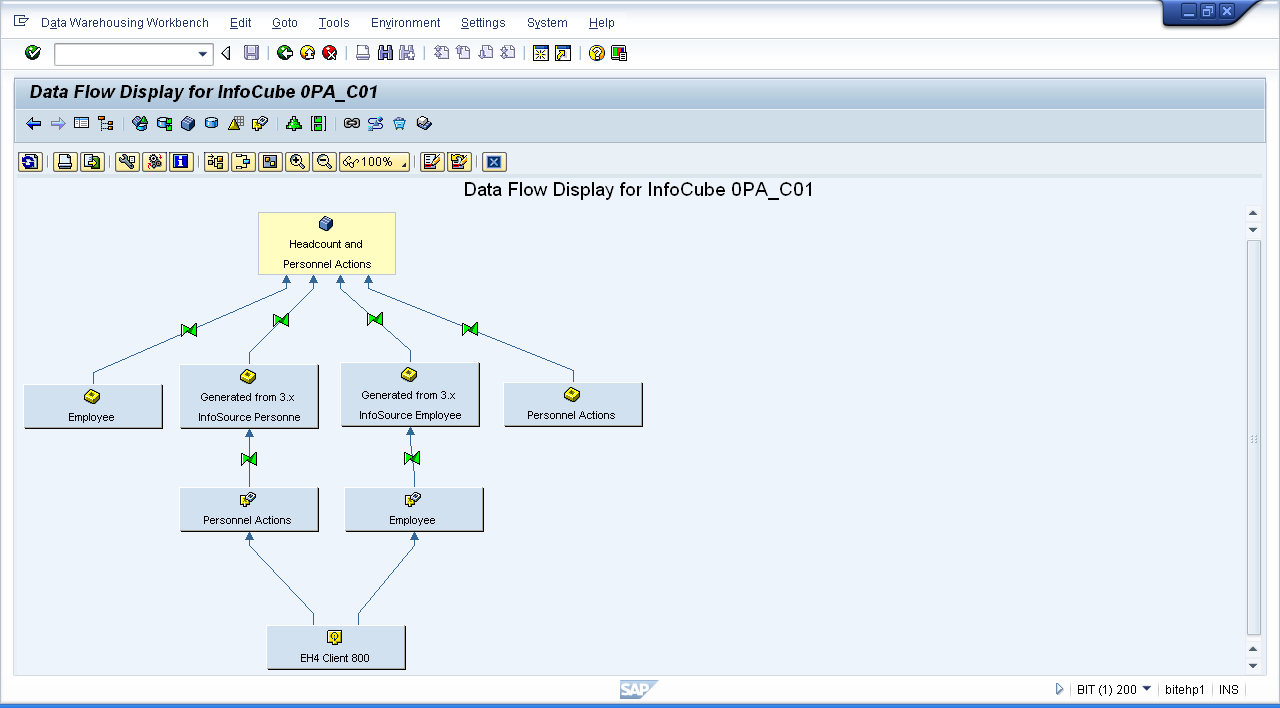Open the BIT (1) 200 system dropdown
This screenshot has width=1280, height=708.
pos(1146,689)
